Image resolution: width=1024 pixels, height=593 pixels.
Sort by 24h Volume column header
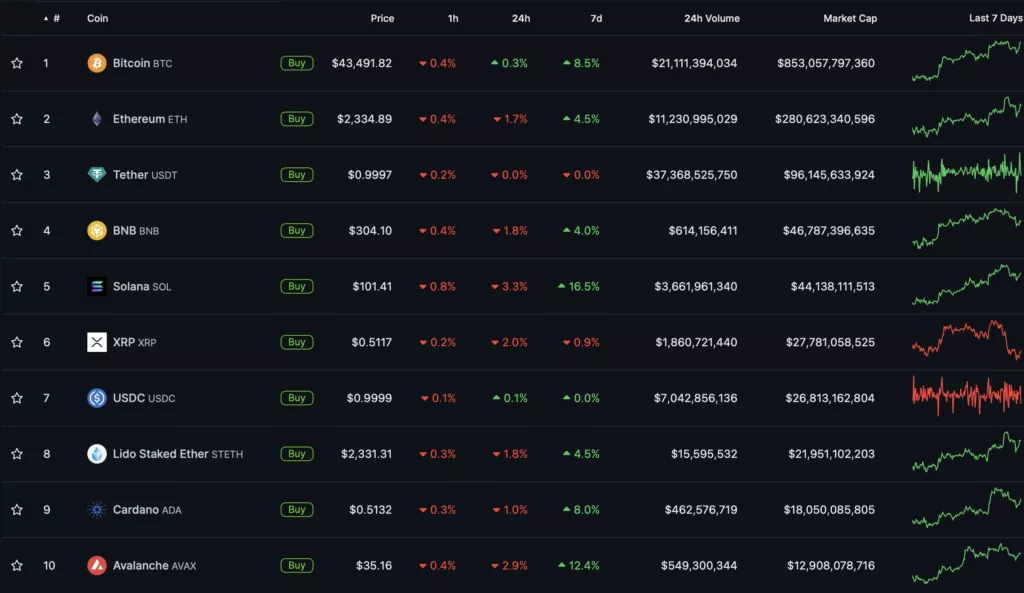(712, 18)
